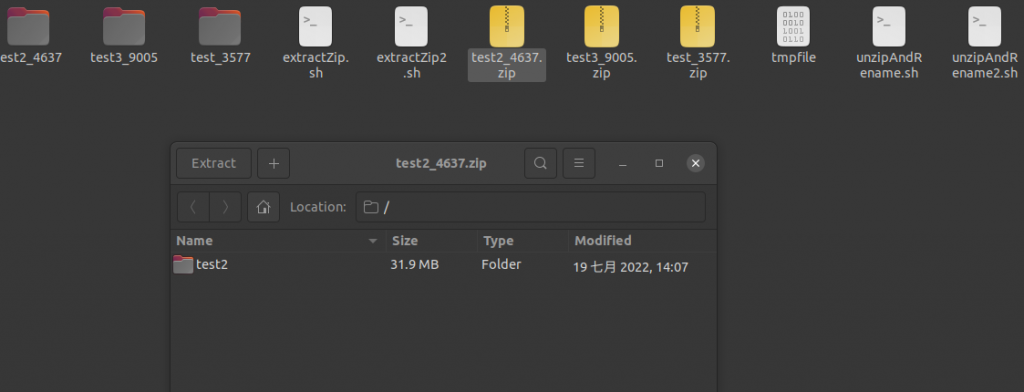Click the Location path input field

click(x=530, y=207)
